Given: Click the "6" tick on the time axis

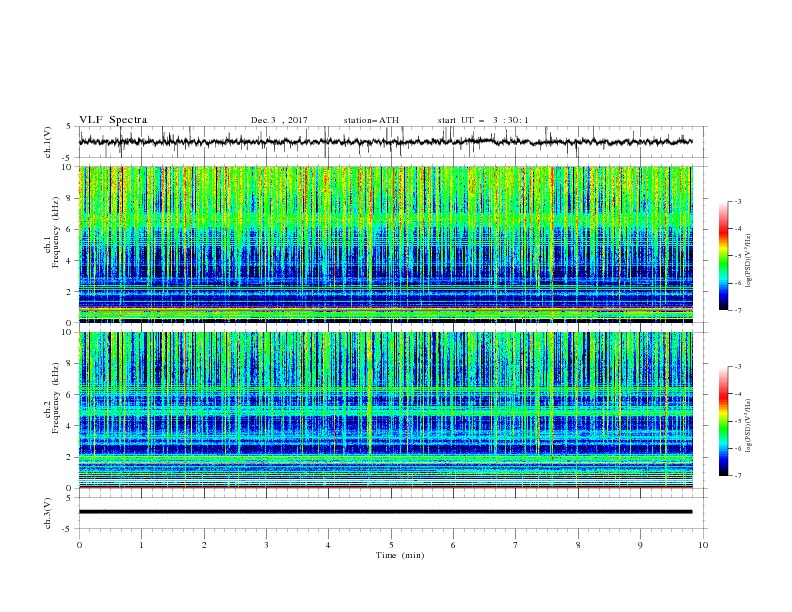Looking at the screenshot, I should click(x=453, y=545).
